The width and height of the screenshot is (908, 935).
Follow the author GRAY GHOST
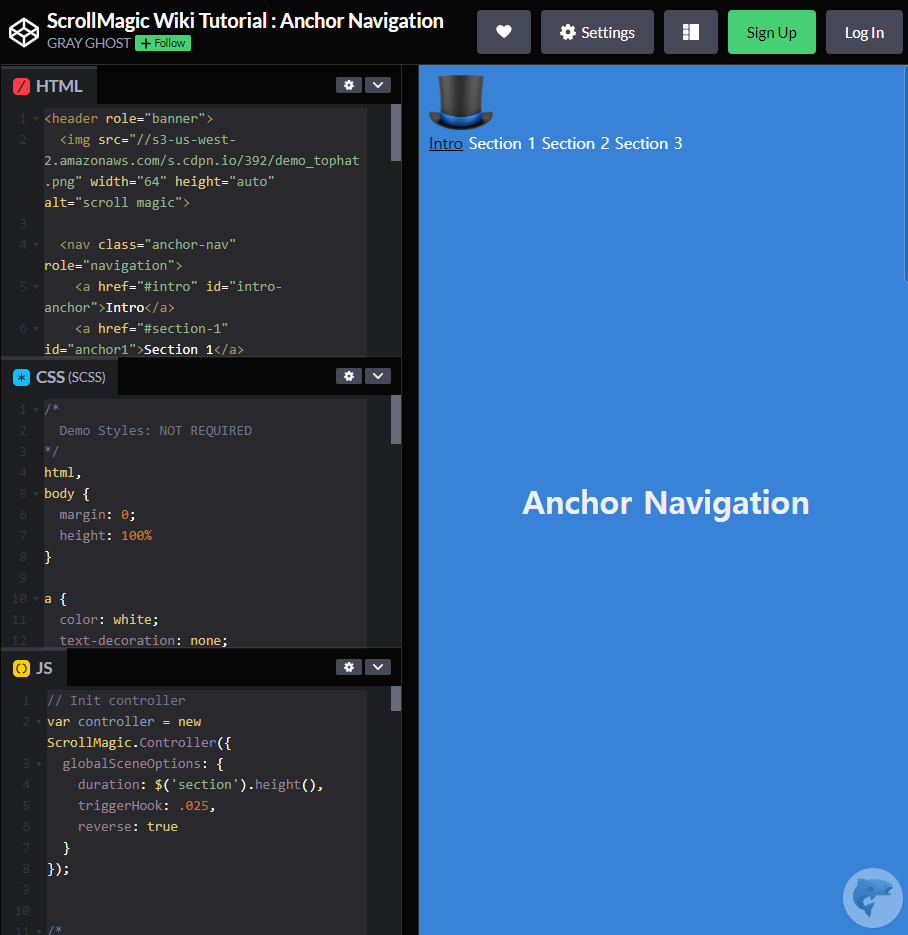pos(163,43)
